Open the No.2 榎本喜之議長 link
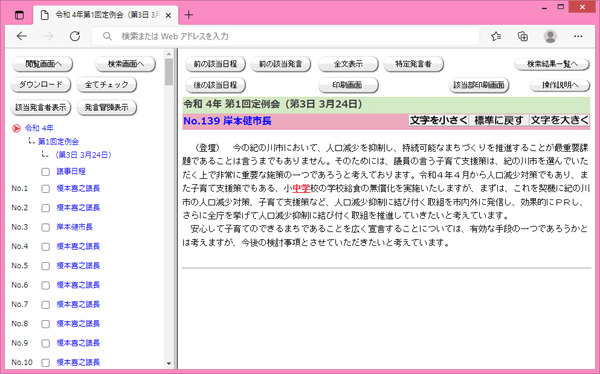The image size is (600, 374). point(78,207)
